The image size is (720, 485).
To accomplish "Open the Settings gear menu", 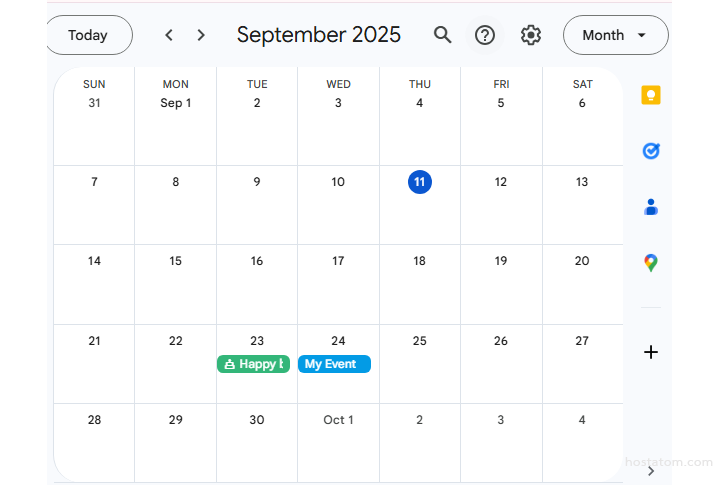I will (531, 35).
